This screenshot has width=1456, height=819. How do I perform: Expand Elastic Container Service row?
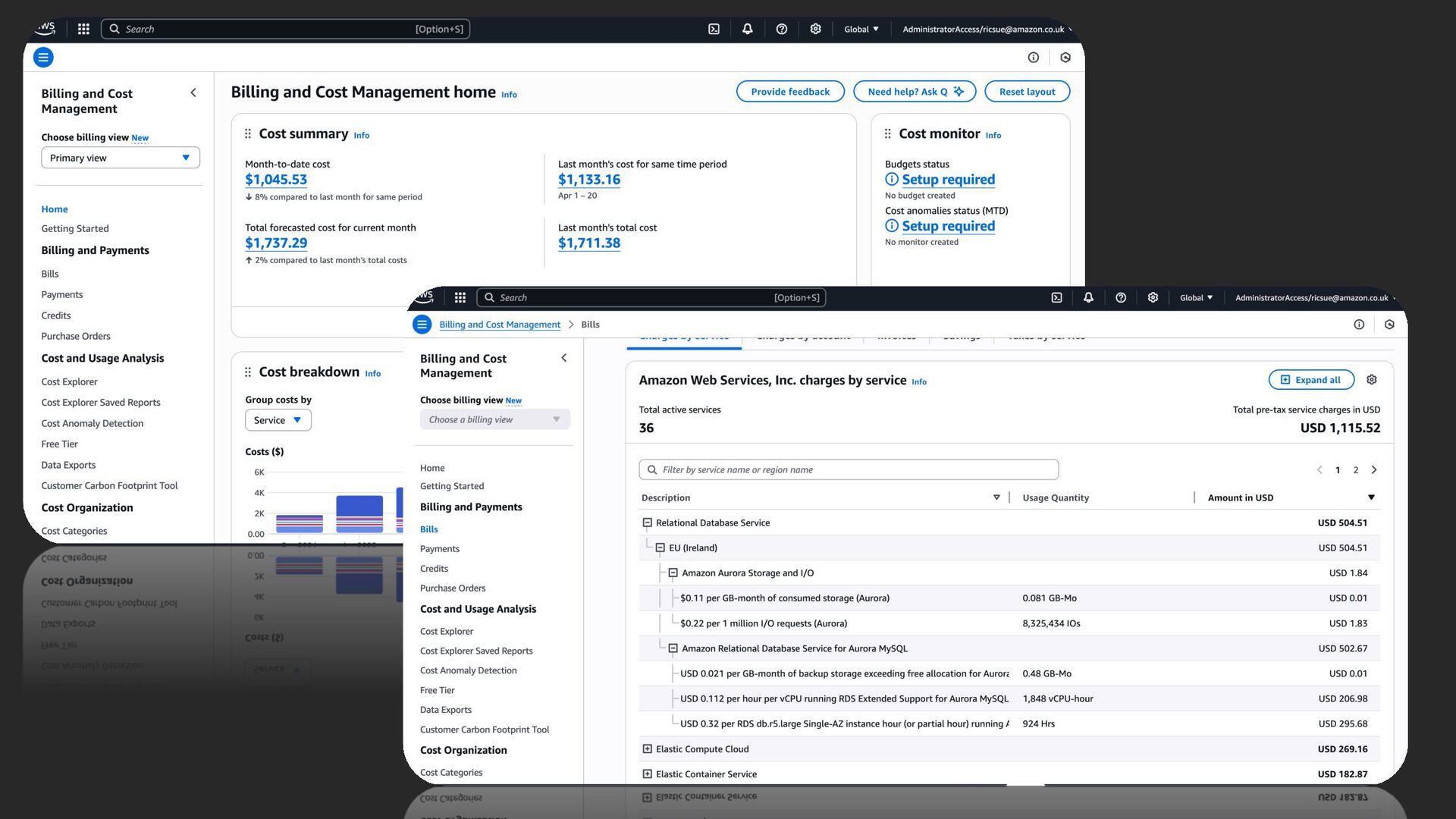coord(647,773)
